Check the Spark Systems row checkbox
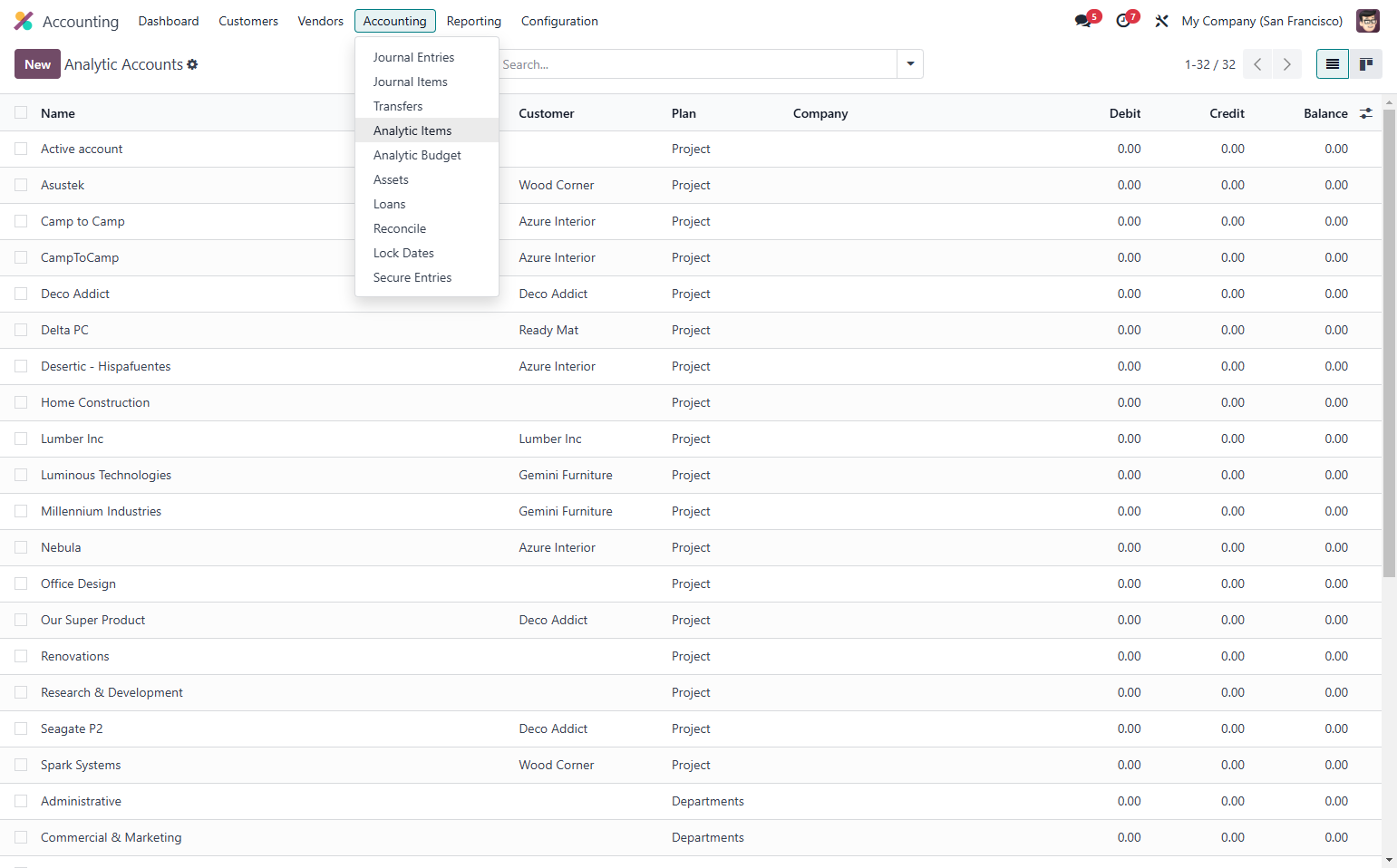The height and width of the screenshot is (868, 1397). [21, 765]
